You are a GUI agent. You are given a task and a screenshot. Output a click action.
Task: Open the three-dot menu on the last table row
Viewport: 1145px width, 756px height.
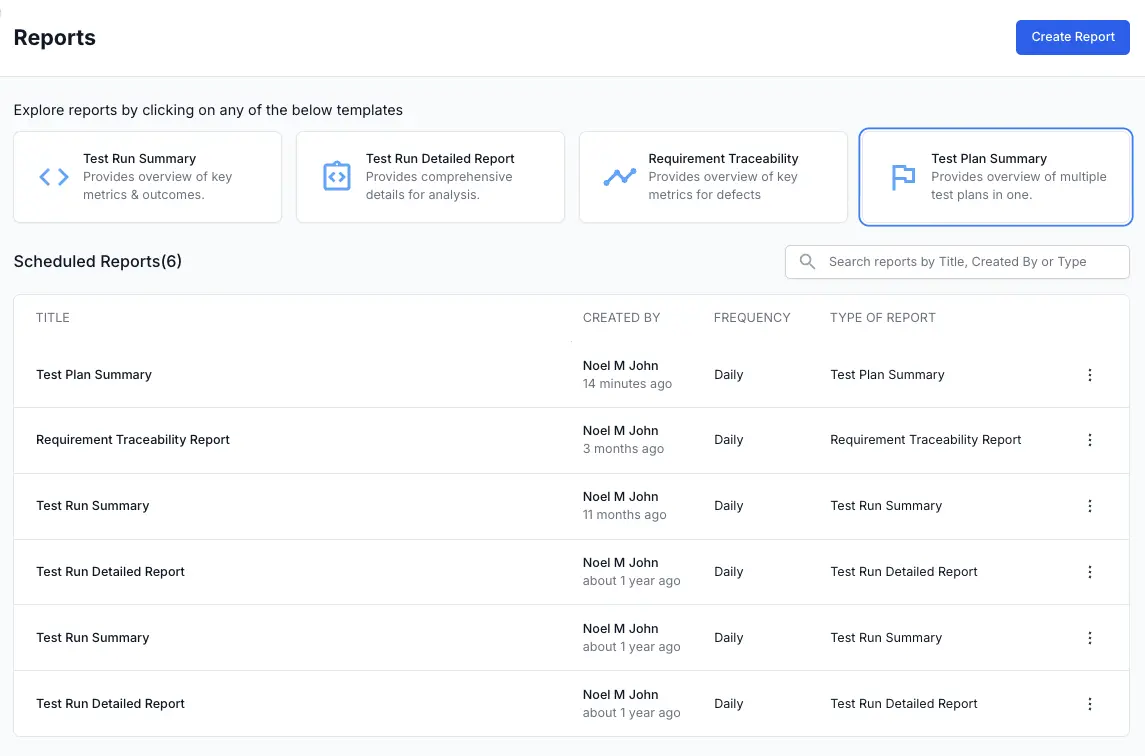click(x=1090, y=704)
